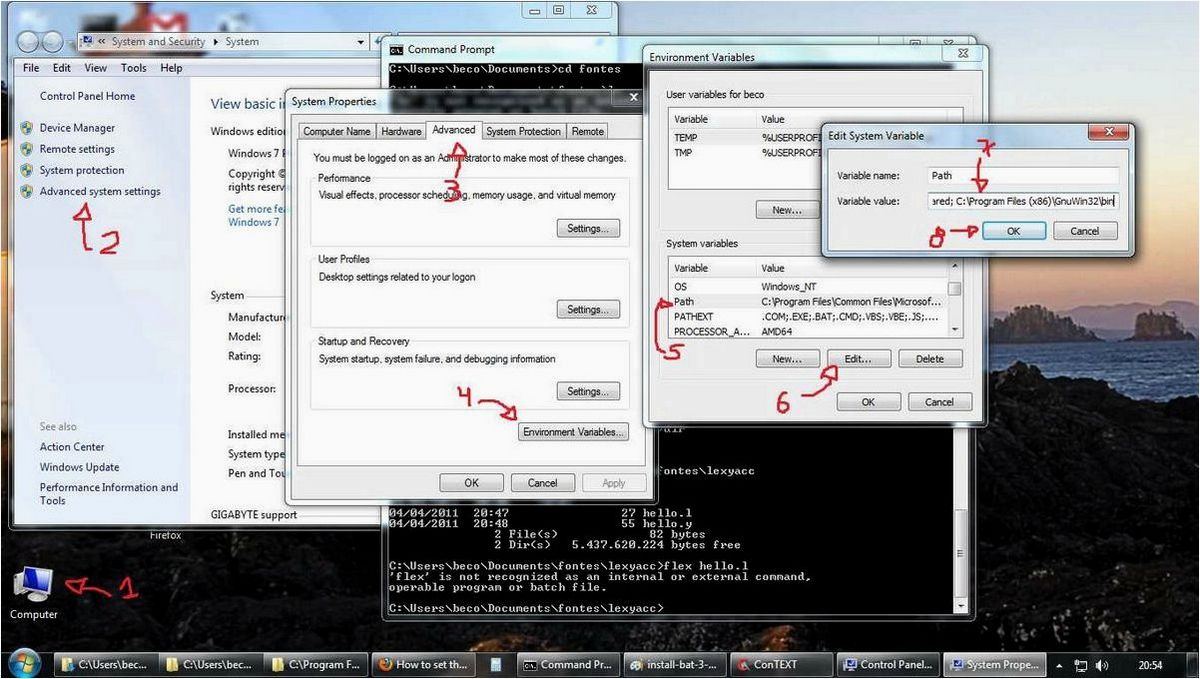Click inside Variable name field
Image resolution: width=1200 pixels, height=679 pixels.
coord(1023,175)
